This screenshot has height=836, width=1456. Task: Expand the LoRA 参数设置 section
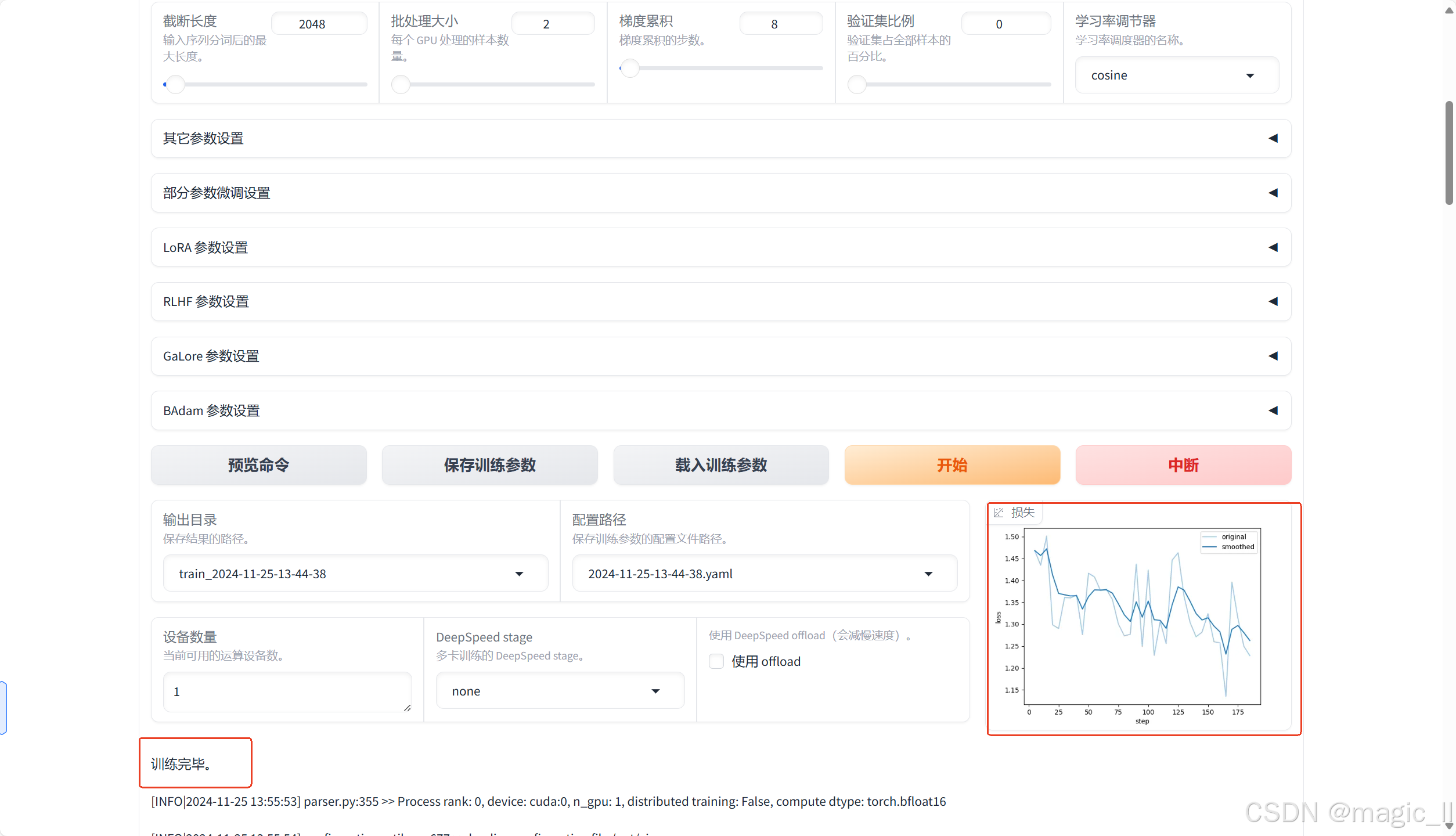721,247
